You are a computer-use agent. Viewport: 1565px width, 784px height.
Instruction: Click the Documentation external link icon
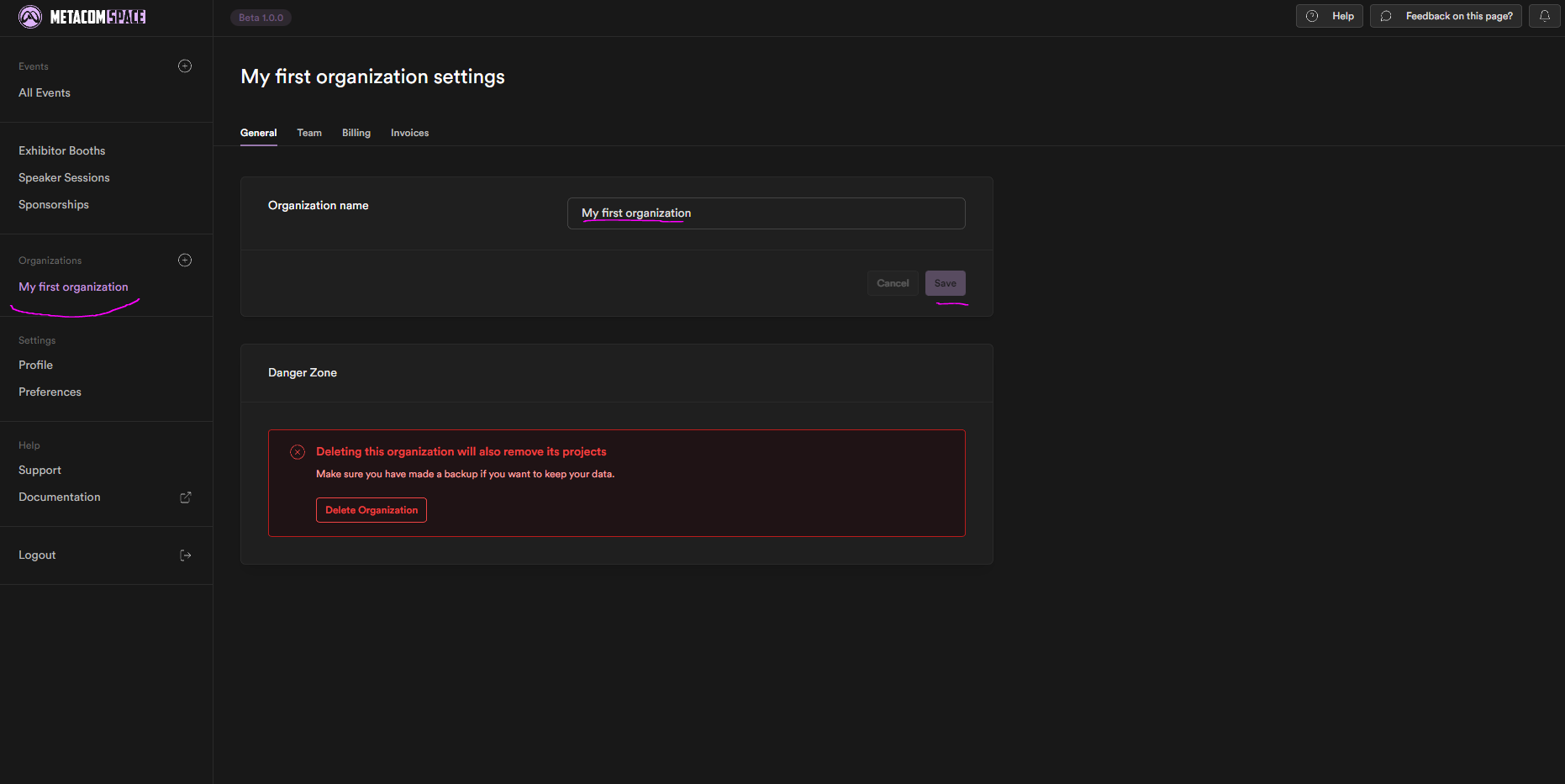click(186, 497)
